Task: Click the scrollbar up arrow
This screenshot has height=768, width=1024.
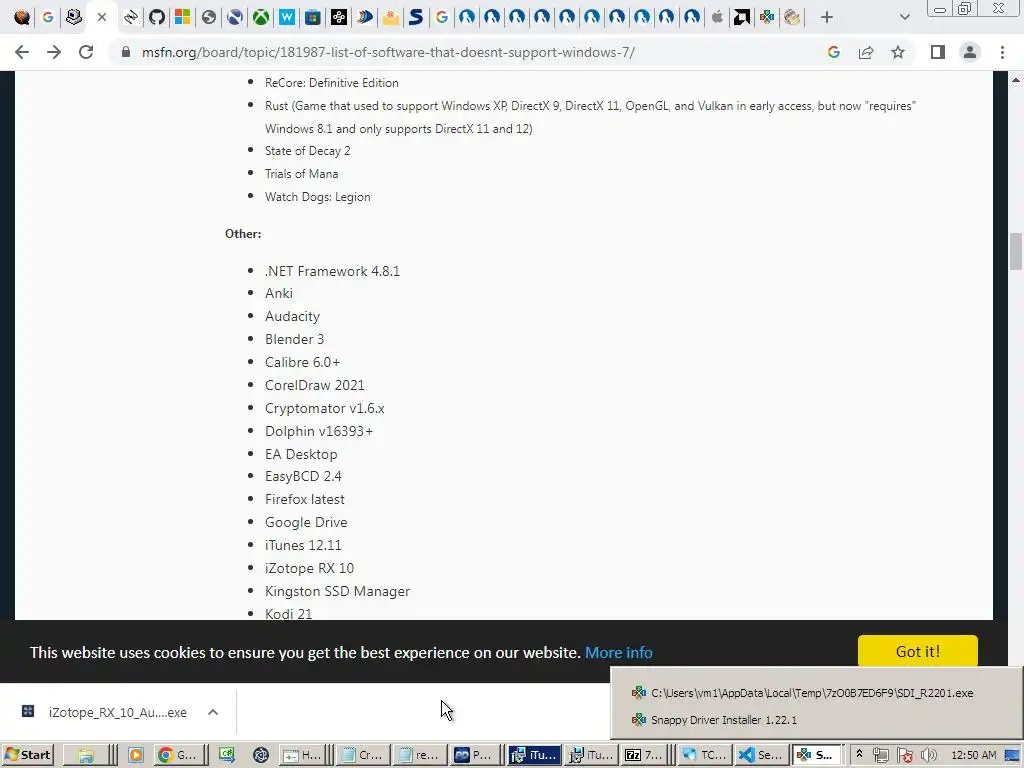Action: pos(1016,80)
